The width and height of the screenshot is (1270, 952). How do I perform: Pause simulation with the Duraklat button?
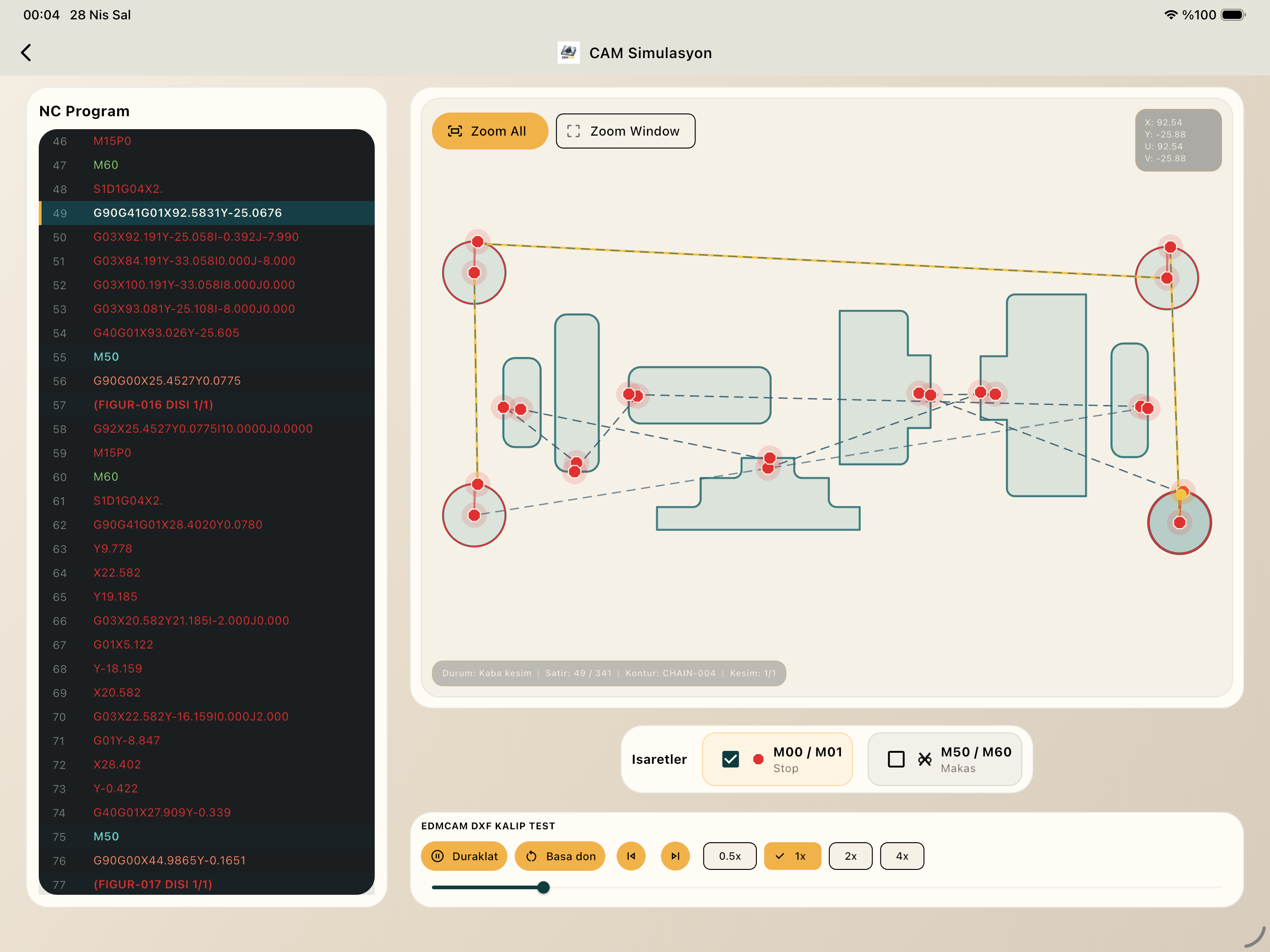[x=464, y=856]
